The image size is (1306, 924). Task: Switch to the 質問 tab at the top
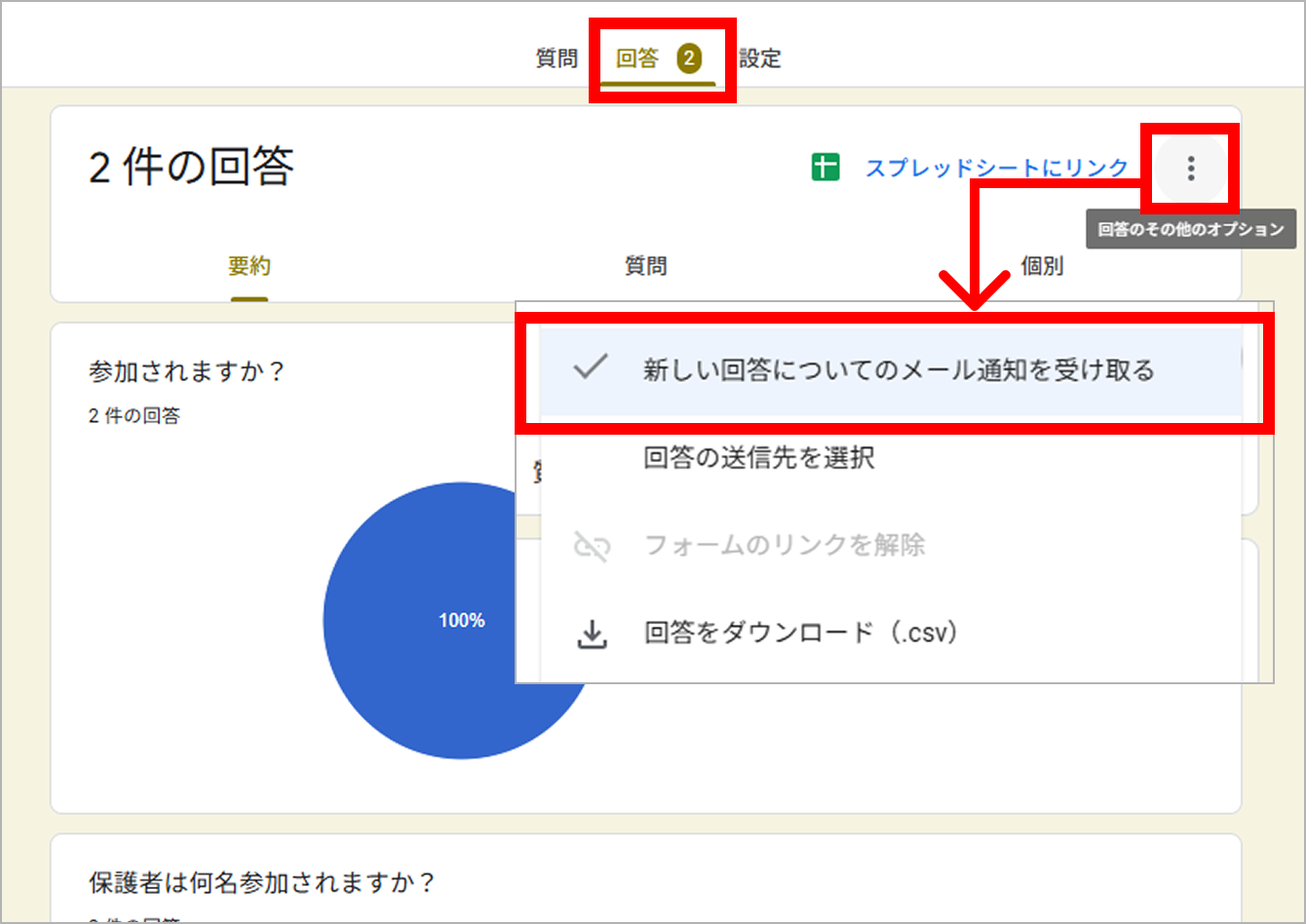pyautogui.click(x=557, y=58)
